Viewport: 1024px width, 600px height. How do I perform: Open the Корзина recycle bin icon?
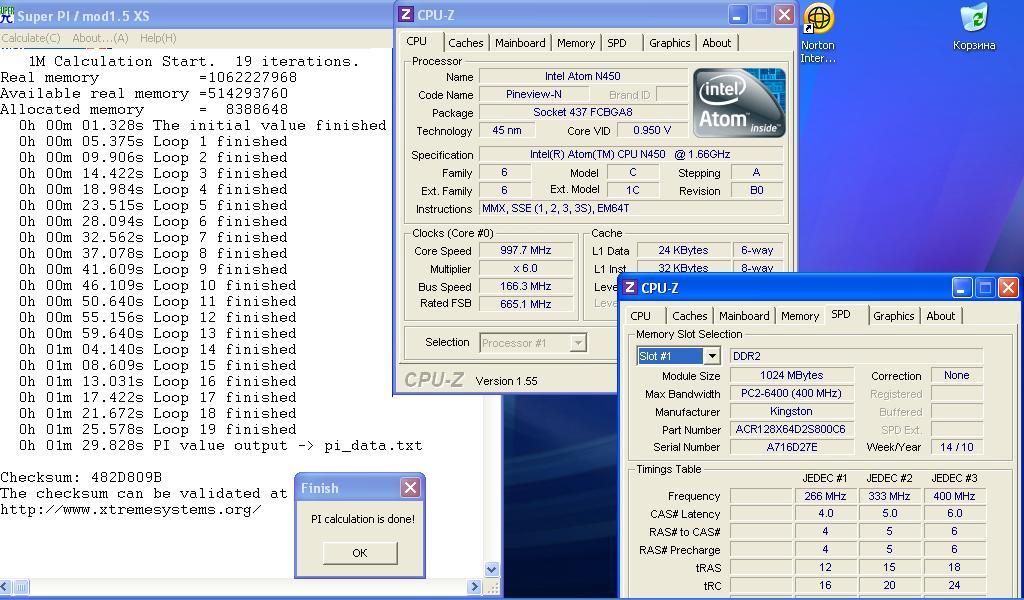pyautogui.click(x=974, y=28)
